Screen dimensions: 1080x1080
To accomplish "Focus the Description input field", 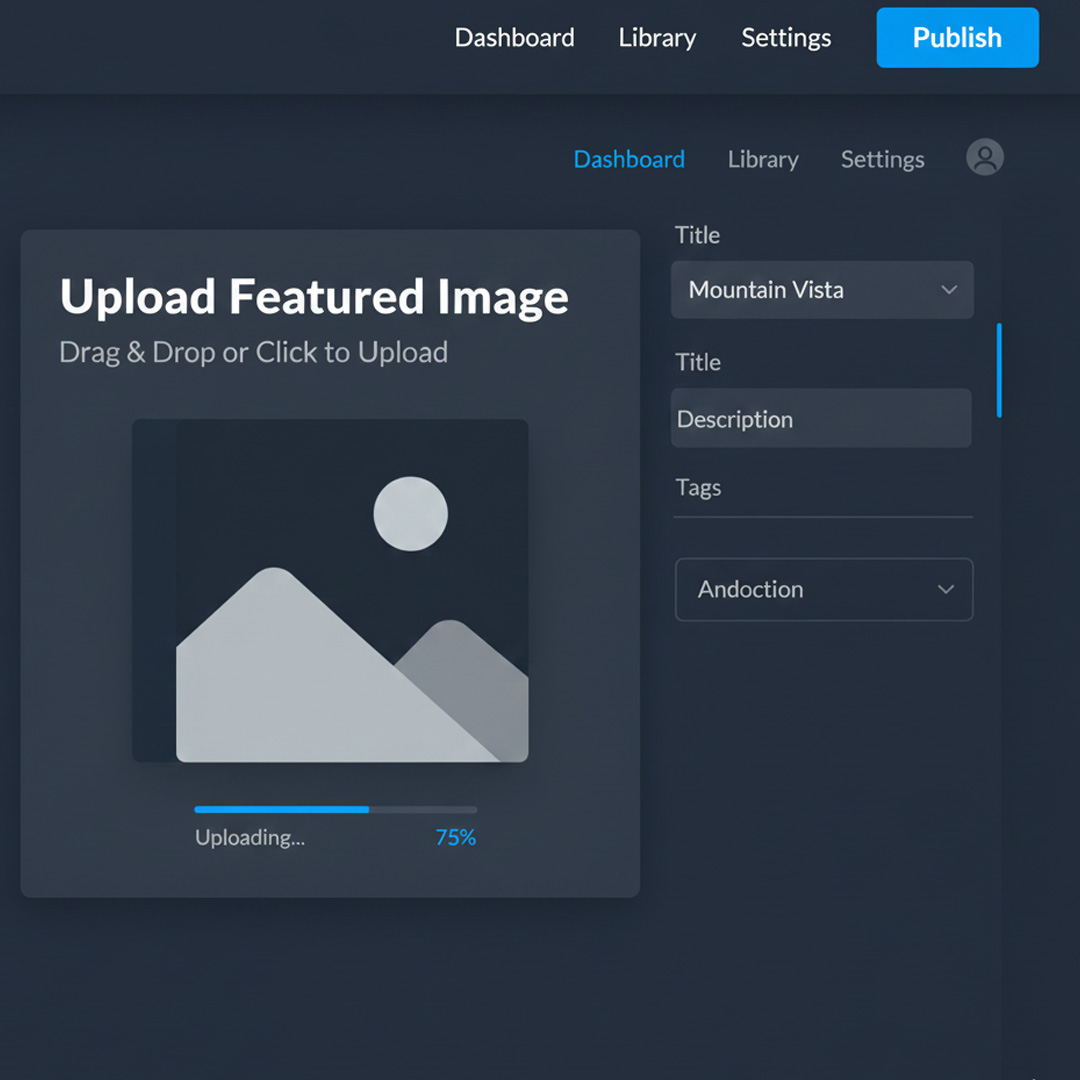I will pos(821,419).
